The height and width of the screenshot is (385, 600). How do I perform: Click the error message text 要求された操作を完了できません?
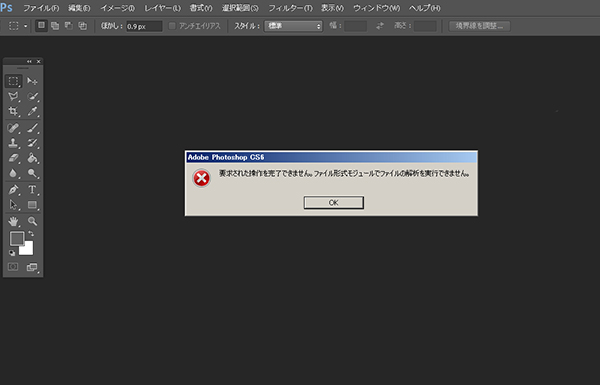266,173
